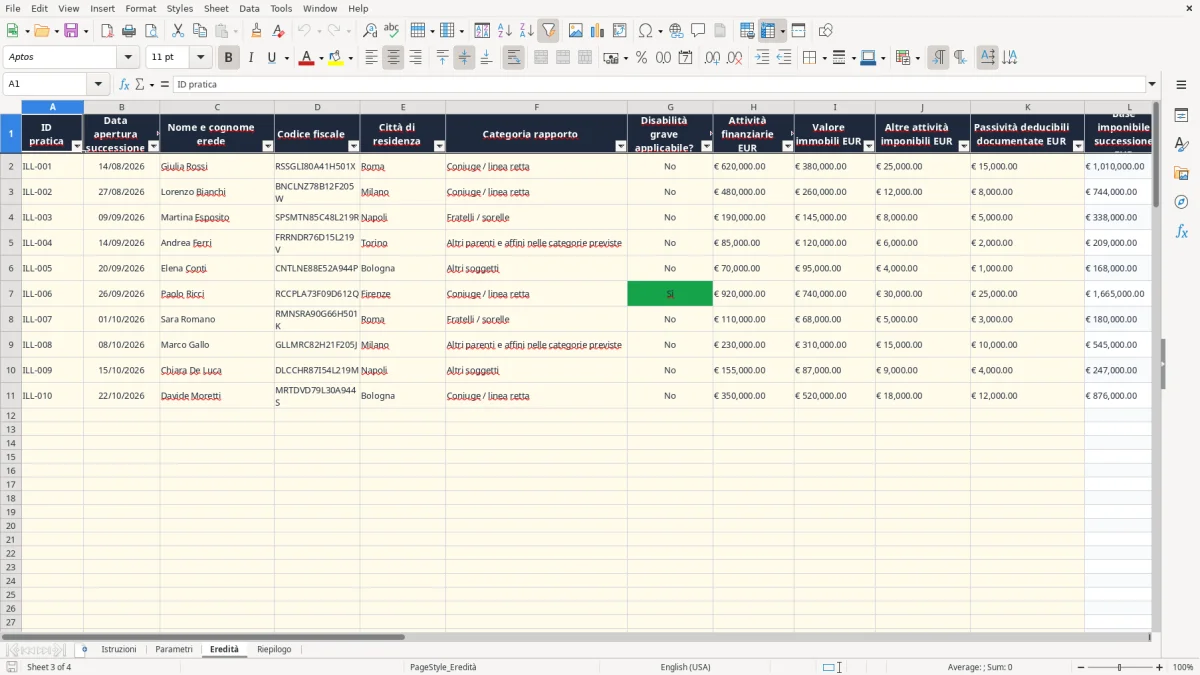Viewport: 1200px width, 675px height.
Task: Click into the formula input line
Action: click(659, 84)
